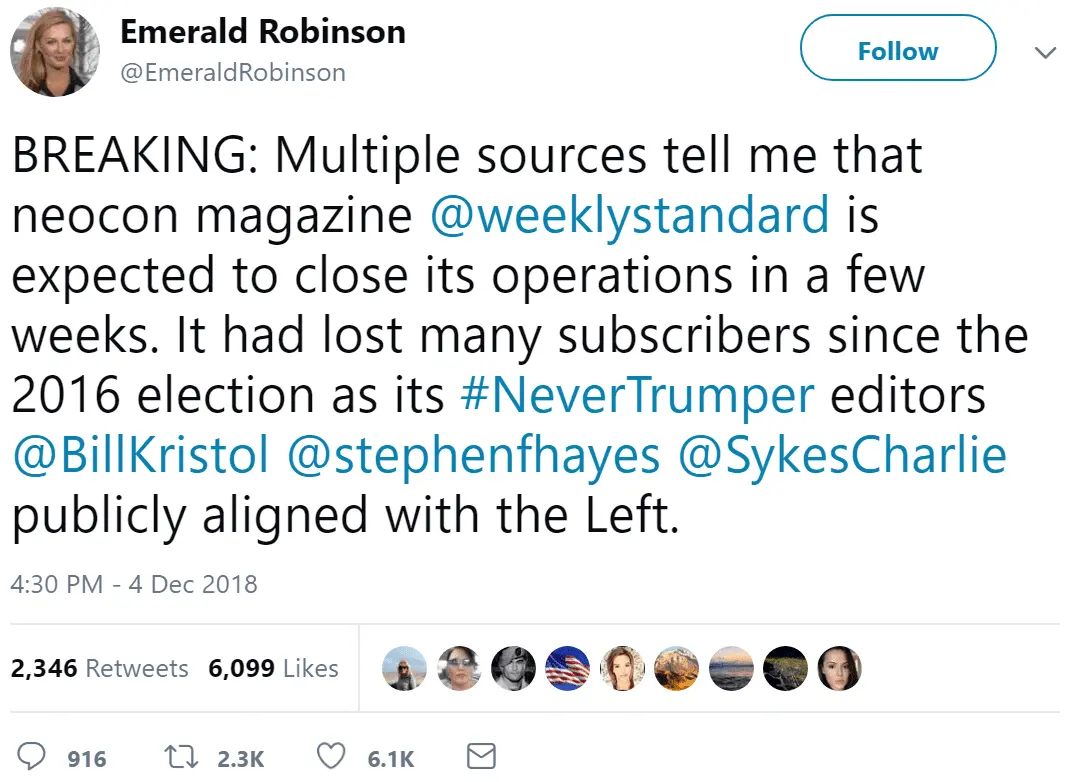This screenshot has height=782, width=1065.
Task: Open the @weeklystandard mention link
Action: click(x=629, y=215)
